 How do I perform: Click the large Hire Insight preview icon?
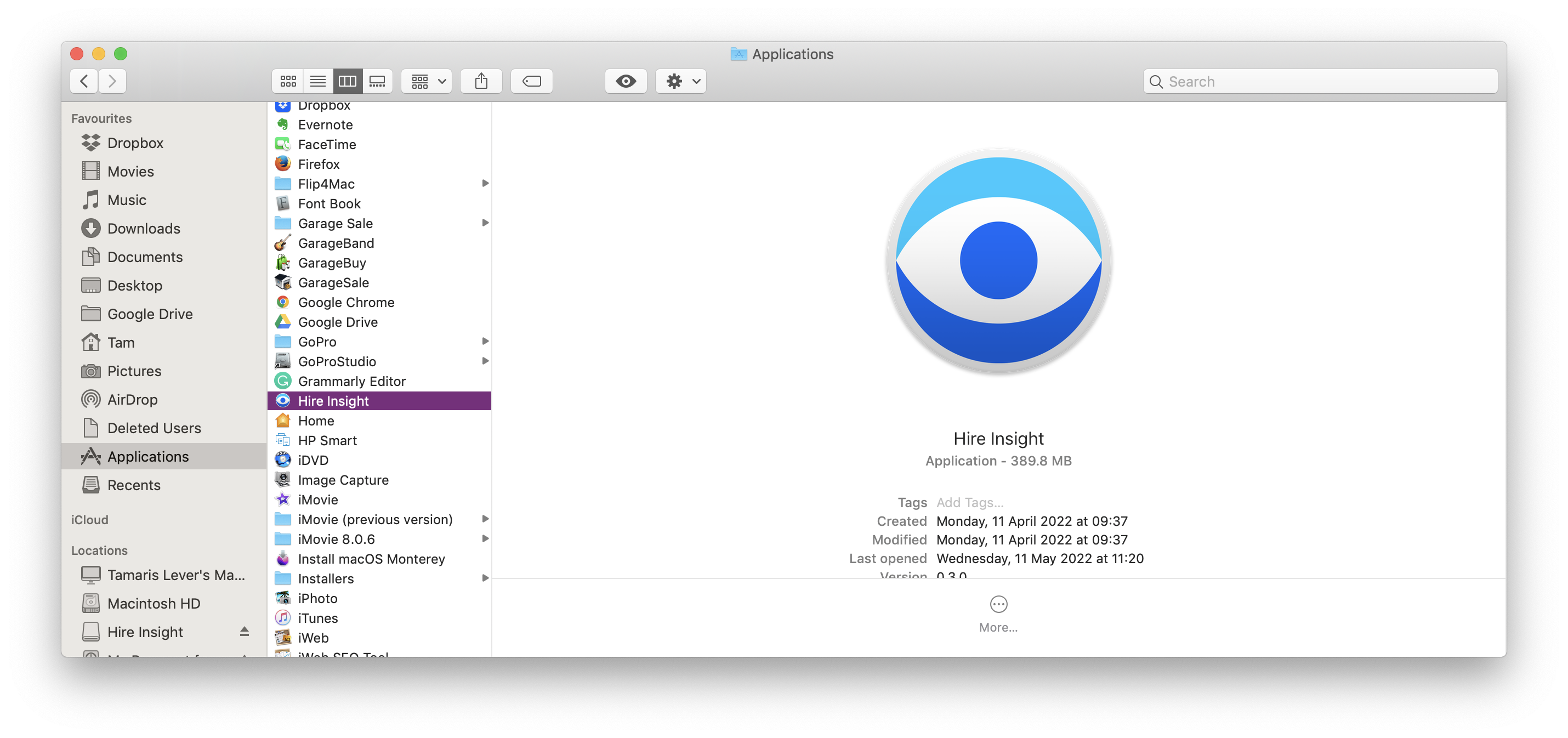point(998,260)
